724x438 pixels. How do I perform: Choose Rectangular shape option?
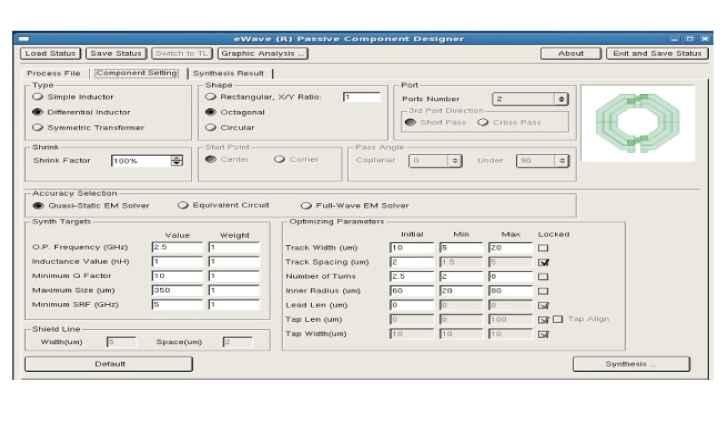211,97
